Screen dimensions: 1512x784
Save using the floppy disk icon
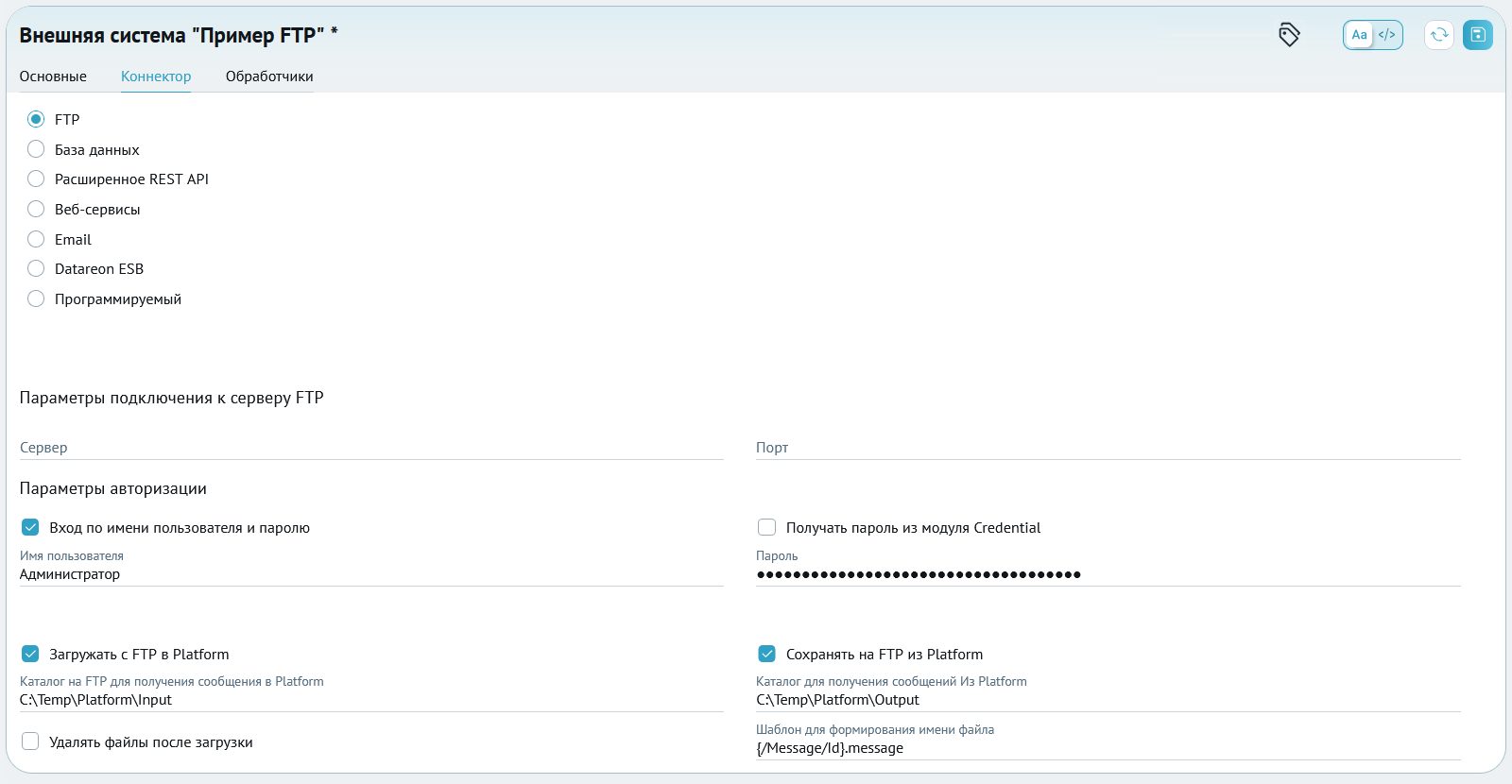pos(1478,35)
